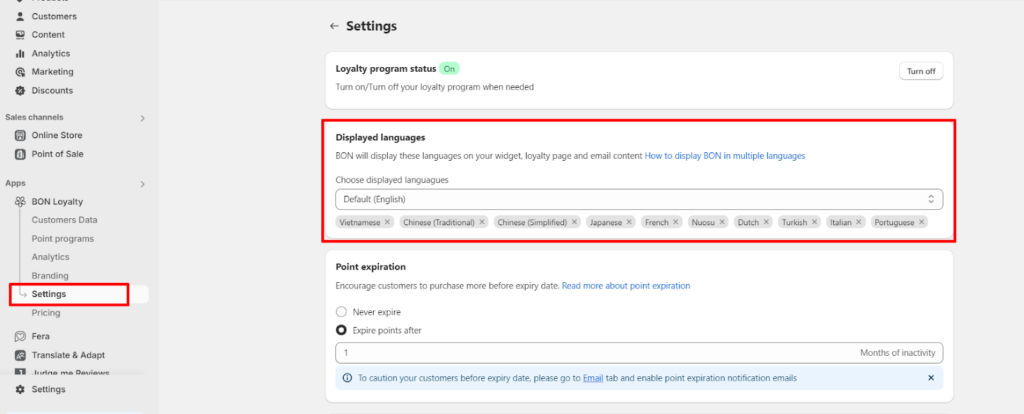Dismiss the point expiration info banner
Screen dimensions: 1024x414
point(931,377)
